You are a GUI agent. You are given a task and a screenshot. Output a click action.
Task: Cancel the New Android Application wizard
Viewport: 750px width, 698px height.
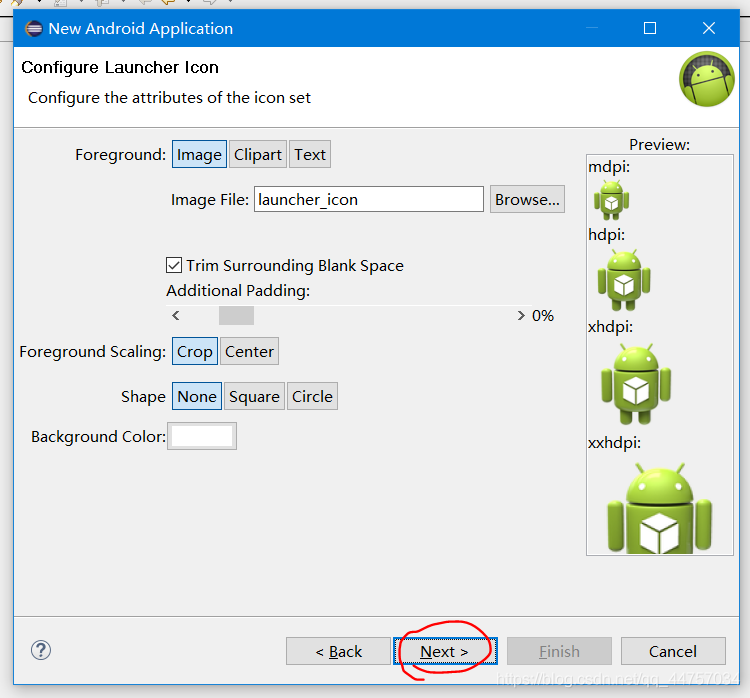(x=673, y=651)
